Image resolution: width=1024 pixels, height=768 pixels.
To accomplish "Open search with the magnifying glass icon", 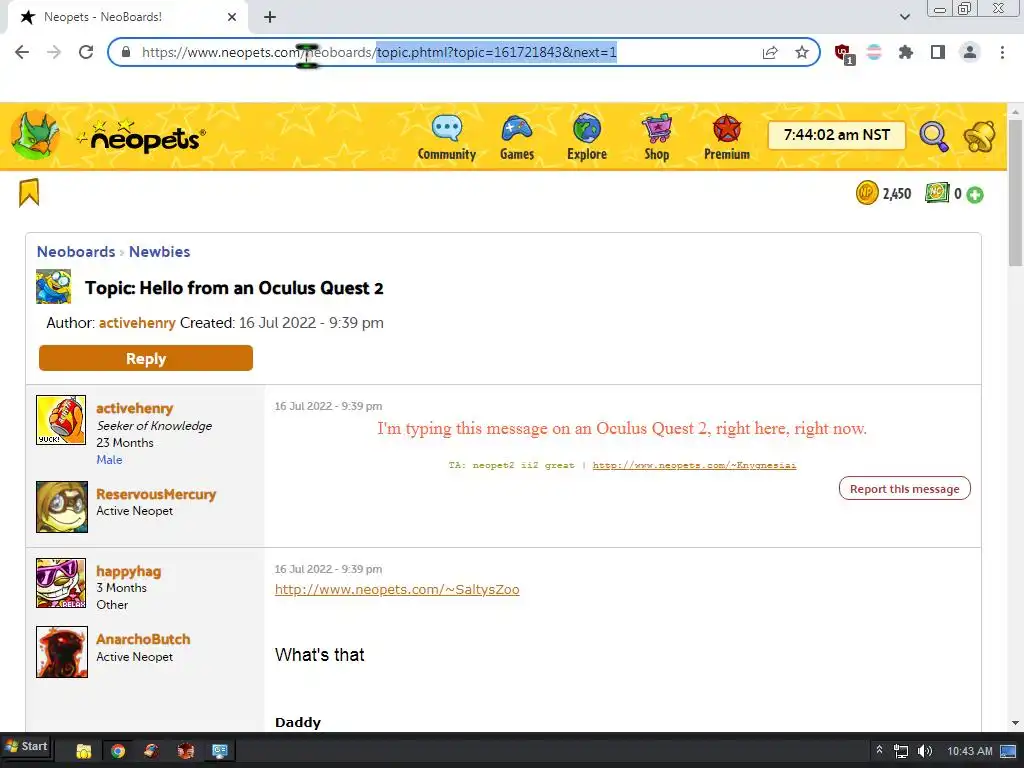I will (x=934, y=136).
